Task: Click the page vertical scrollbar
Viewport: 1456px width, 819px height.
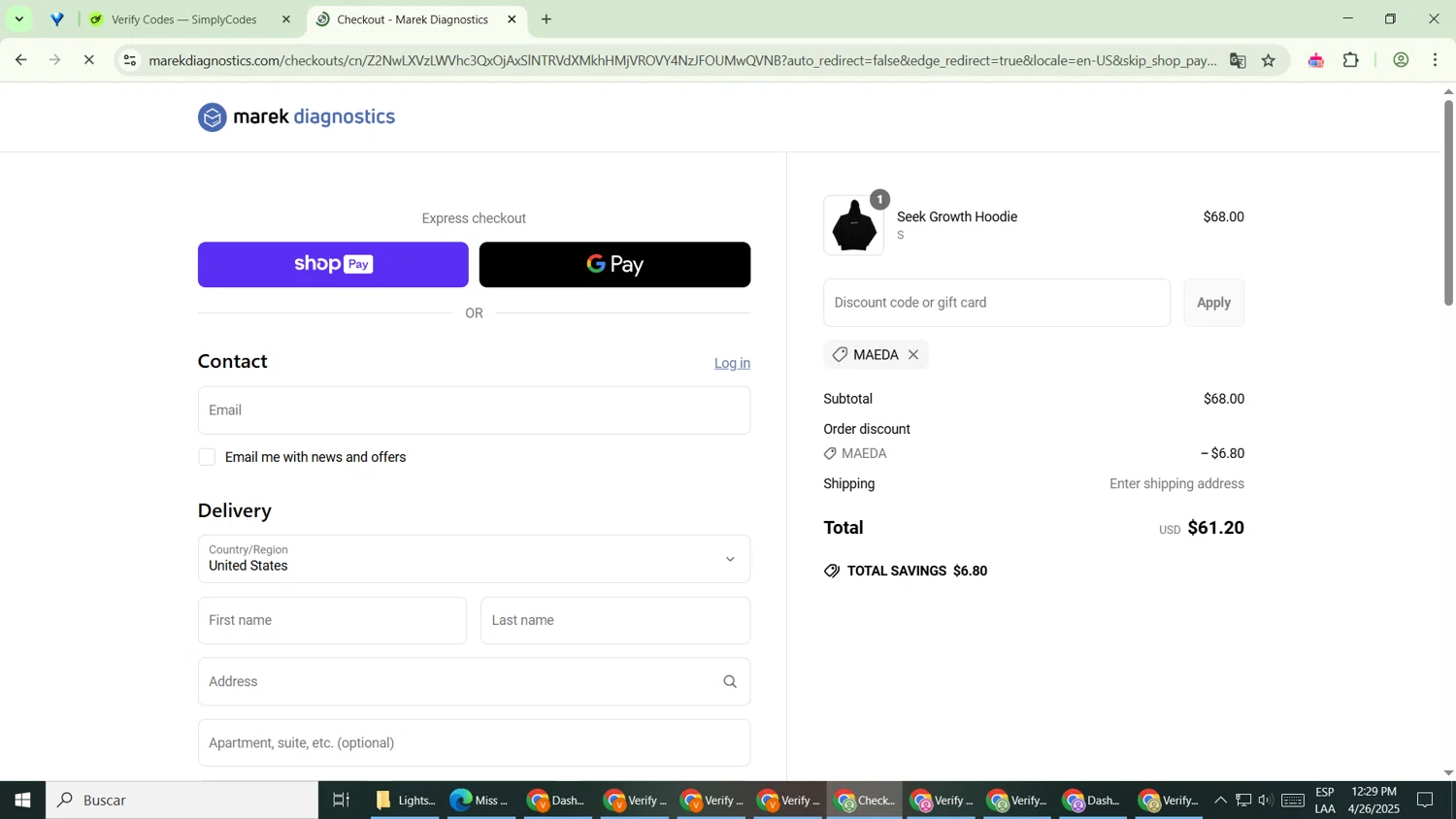Action: coord(1448,203)
